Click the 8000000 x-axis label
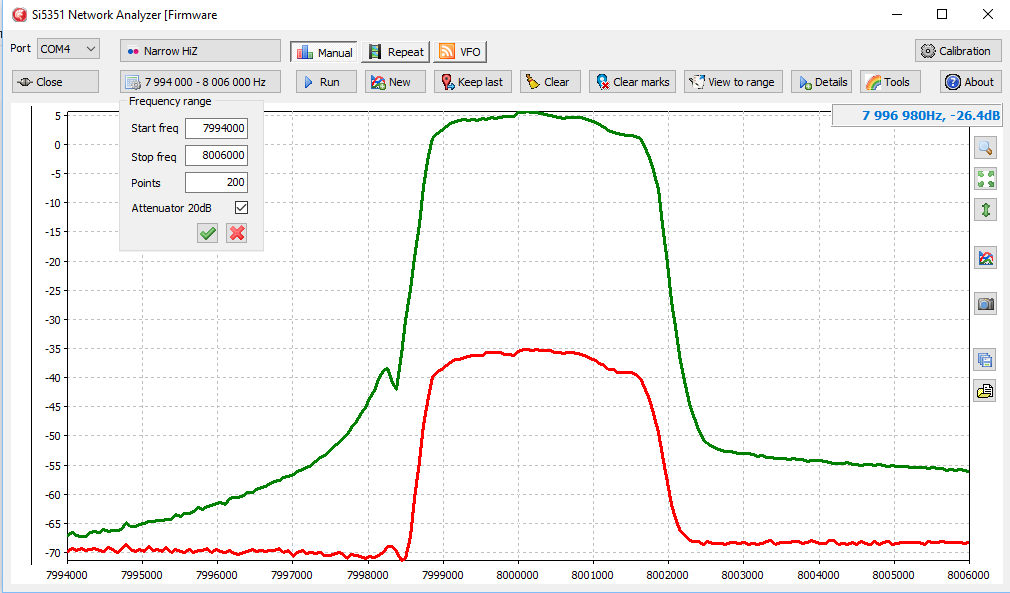 (x=517, y=575)
